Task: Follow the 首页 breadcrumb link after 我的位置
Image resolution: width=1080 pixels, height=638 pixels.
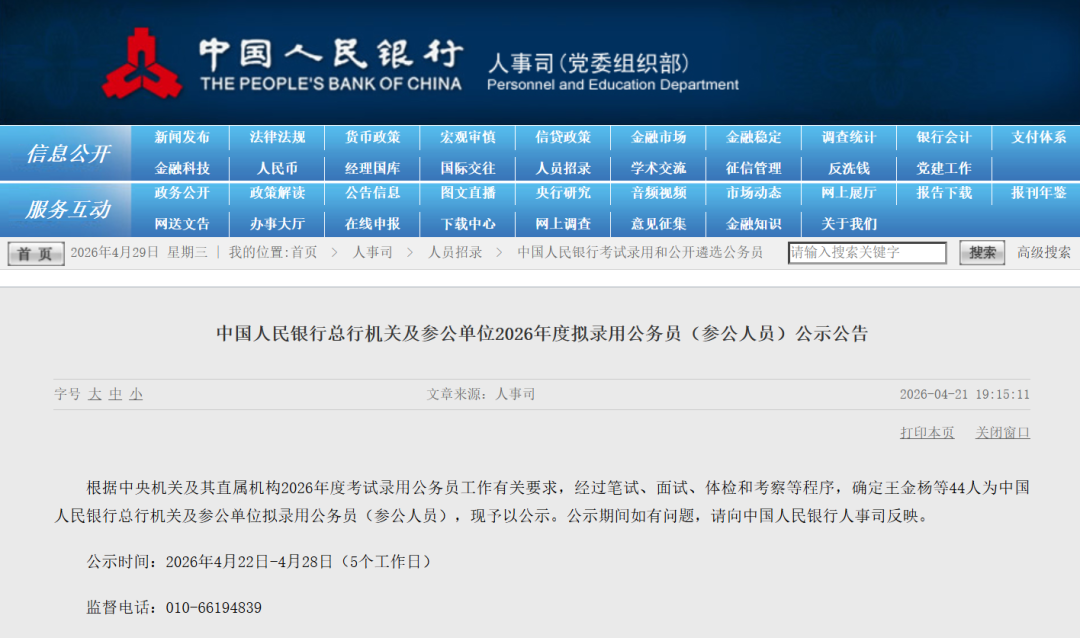Action: point(304,252)
